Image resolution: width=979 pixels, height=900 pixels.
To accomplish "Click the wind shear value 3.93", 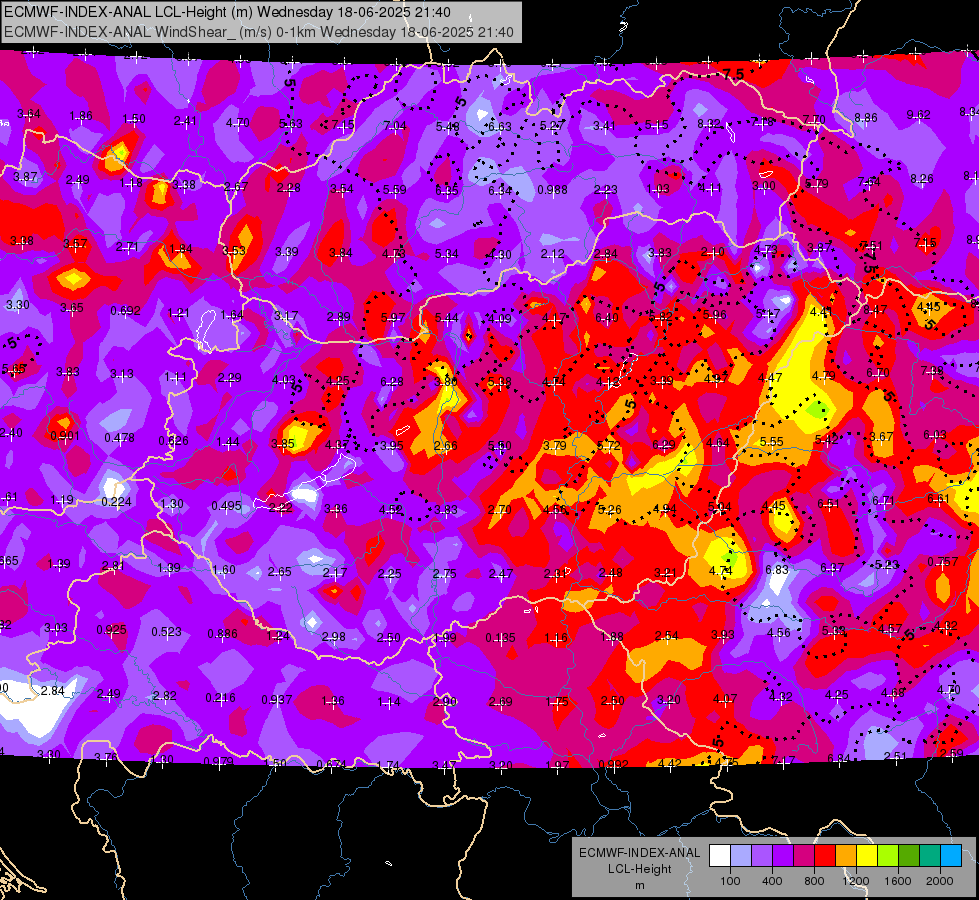I will (x=722, y=635).
